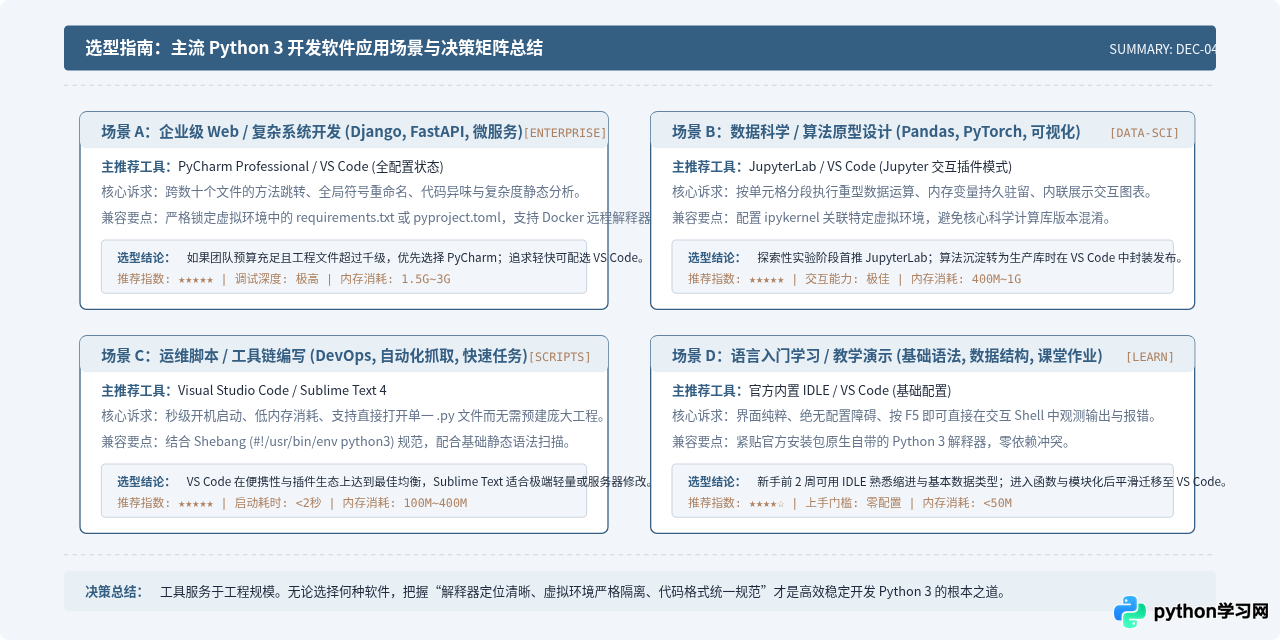Screen dimensions: 1280x640
Task: Click the line "跨数十个文件的方法跳转" core demand
Action: point(341,192)
